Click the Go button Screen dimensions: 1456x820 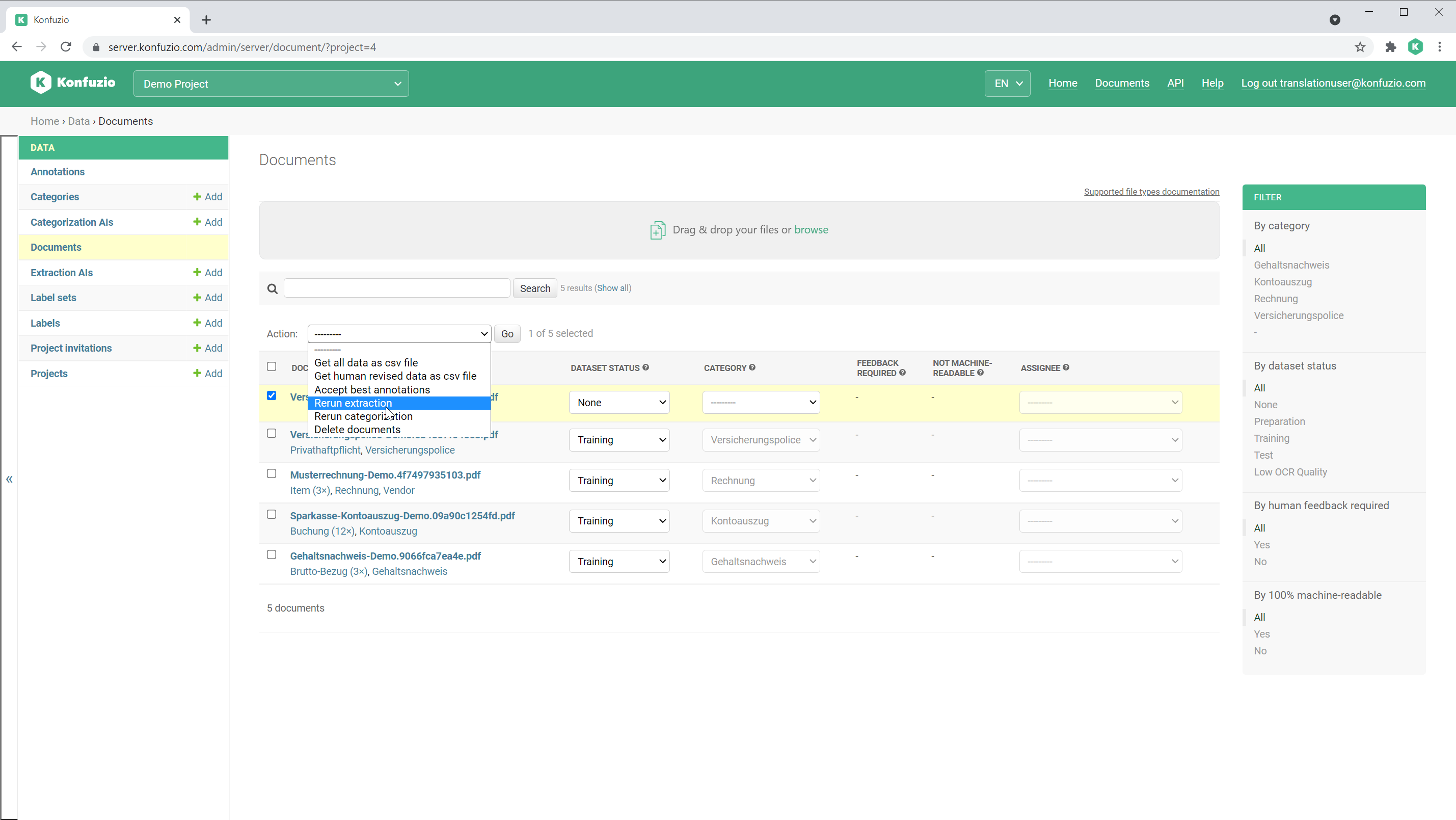(x=507, y=334)
